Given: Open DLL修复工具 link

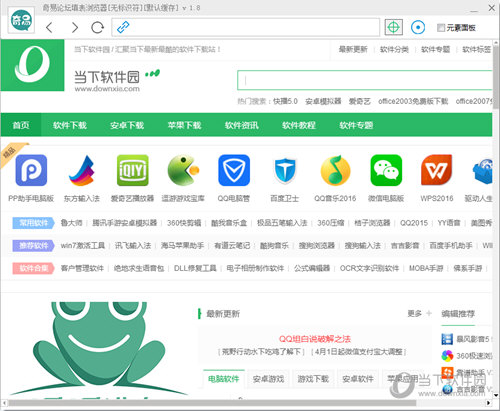Looking at the screenshot, I should 195,268.
